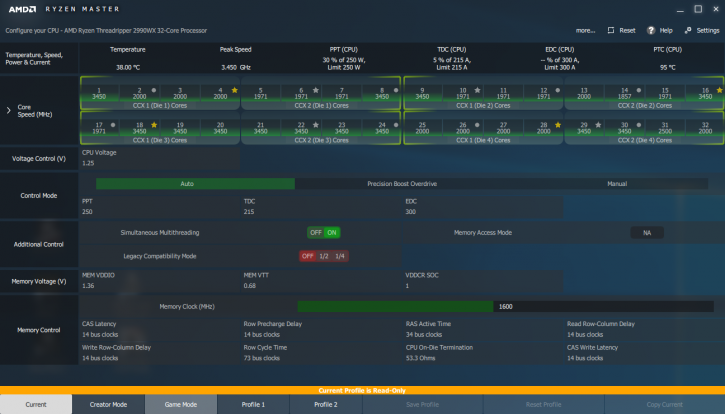Turn Simultaneous Multithreading OFF
725x414 pixels.
point(316,233)
